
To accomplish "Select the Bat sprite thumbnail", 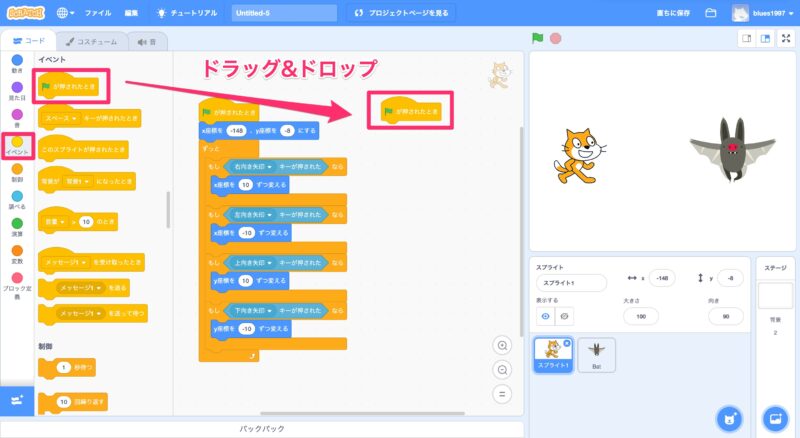I will 597,355.
